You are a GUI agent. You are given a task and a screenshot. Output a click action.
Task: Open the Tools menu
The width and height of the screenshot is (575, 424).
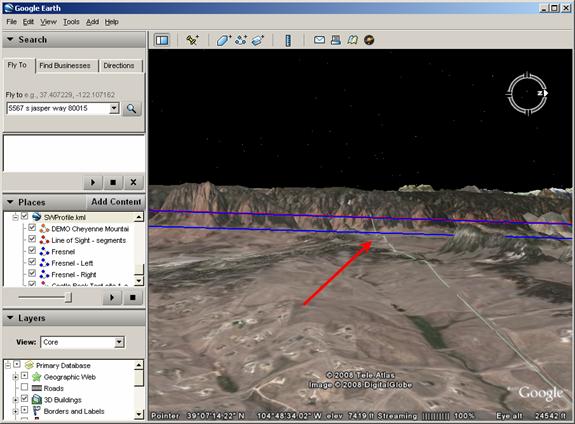tap(71, 22)
